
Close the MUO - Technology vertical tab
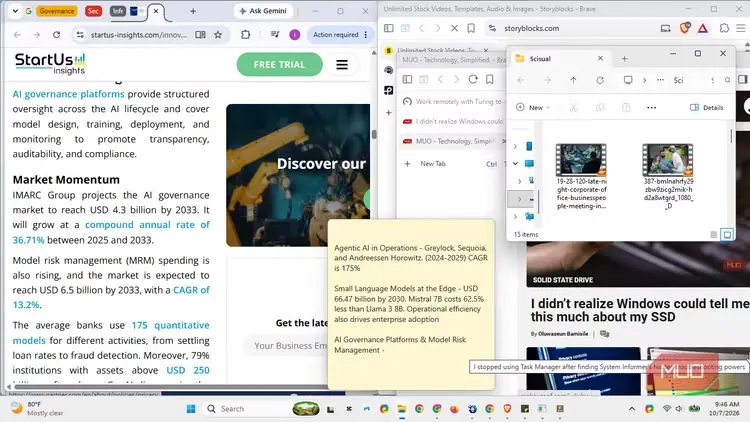[503, 141]
